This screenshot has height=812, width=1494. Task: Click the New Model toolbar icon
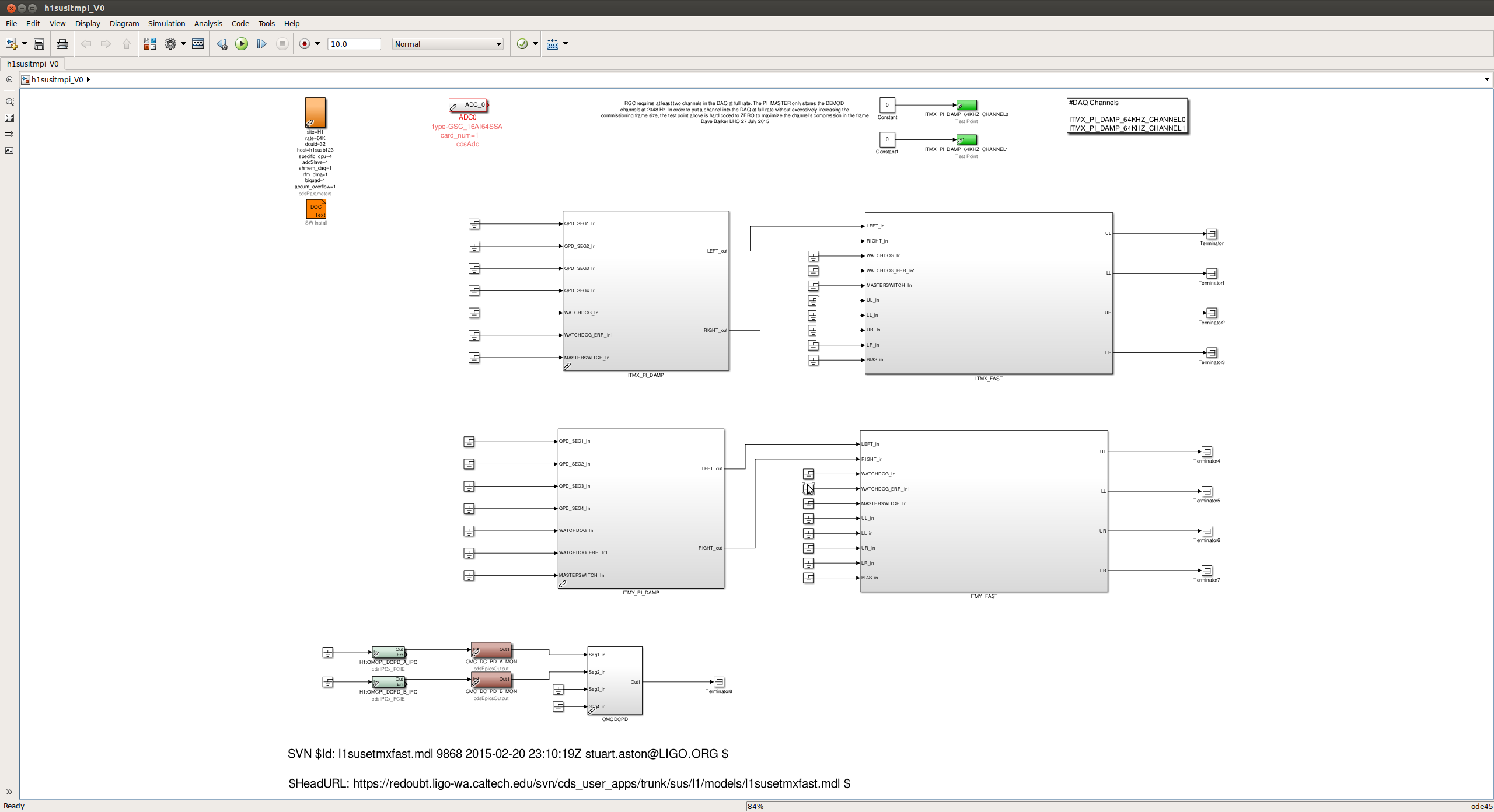click(11, 44)
